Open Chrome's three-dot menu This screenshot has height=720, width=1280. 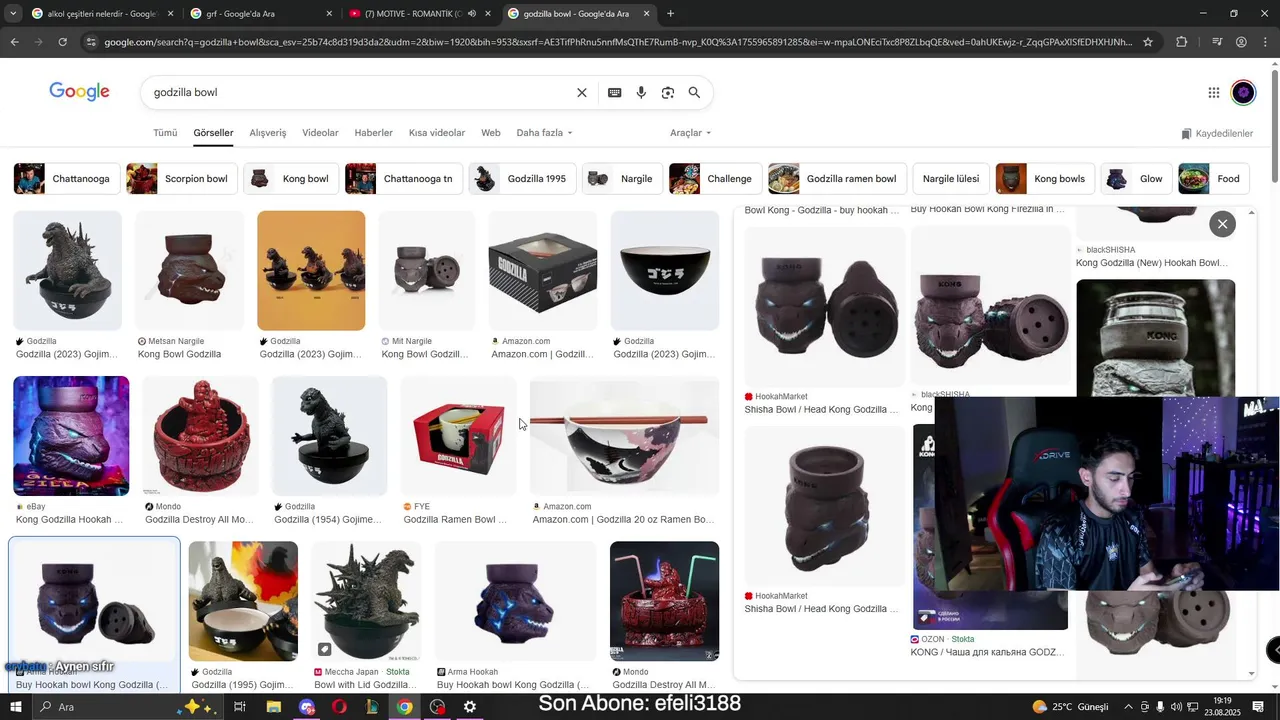[1266, 42]
